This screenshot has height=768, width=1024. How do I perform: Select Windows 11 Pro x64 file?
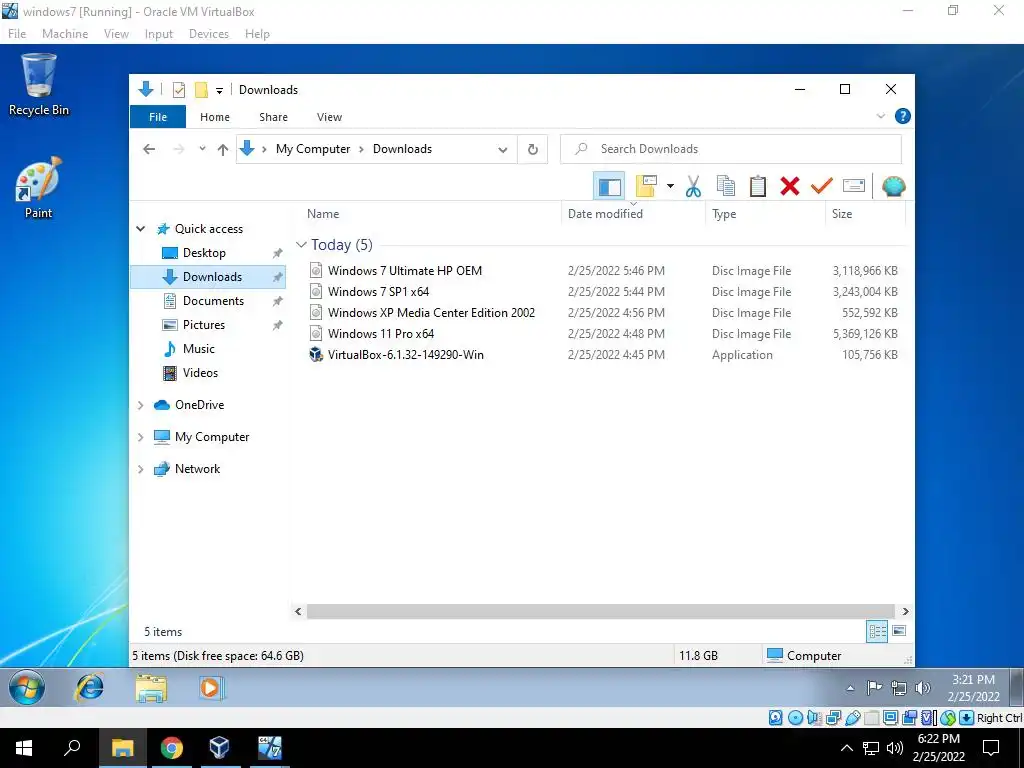(381, 334)
